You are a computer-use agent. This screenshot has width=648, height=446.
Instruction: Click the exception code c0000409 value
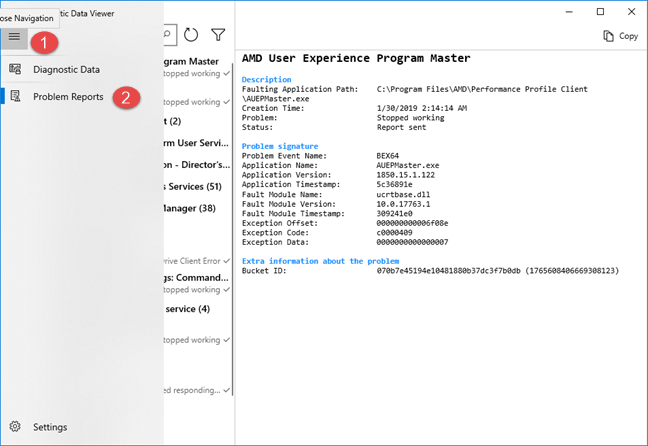click(x=394, y=232)
